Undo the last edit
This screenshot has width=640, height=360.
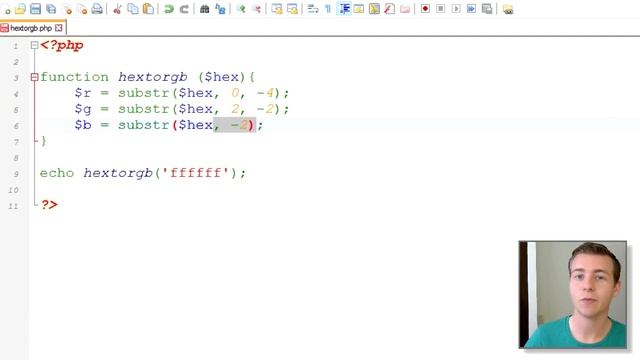(x=169, y=9)
